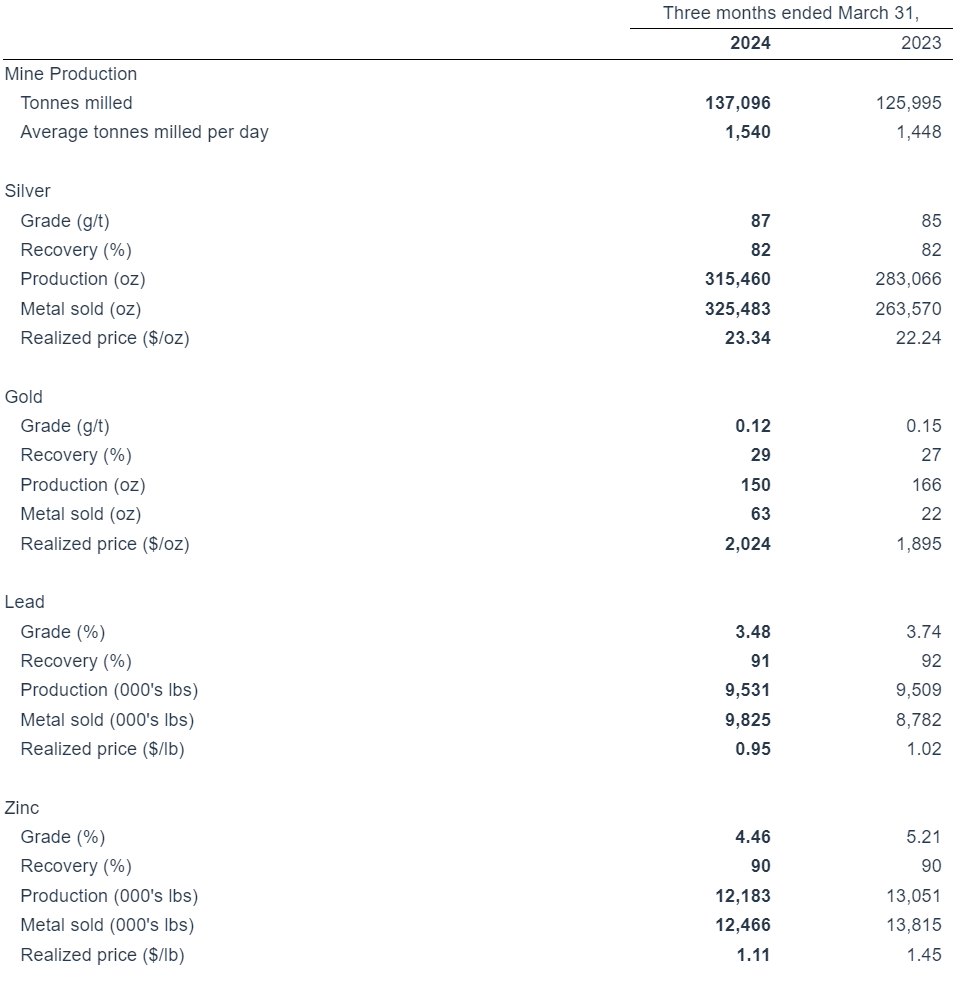Click the Zinc section heading
This screenshot has width=953, height=982.
(x=22, y=807)
